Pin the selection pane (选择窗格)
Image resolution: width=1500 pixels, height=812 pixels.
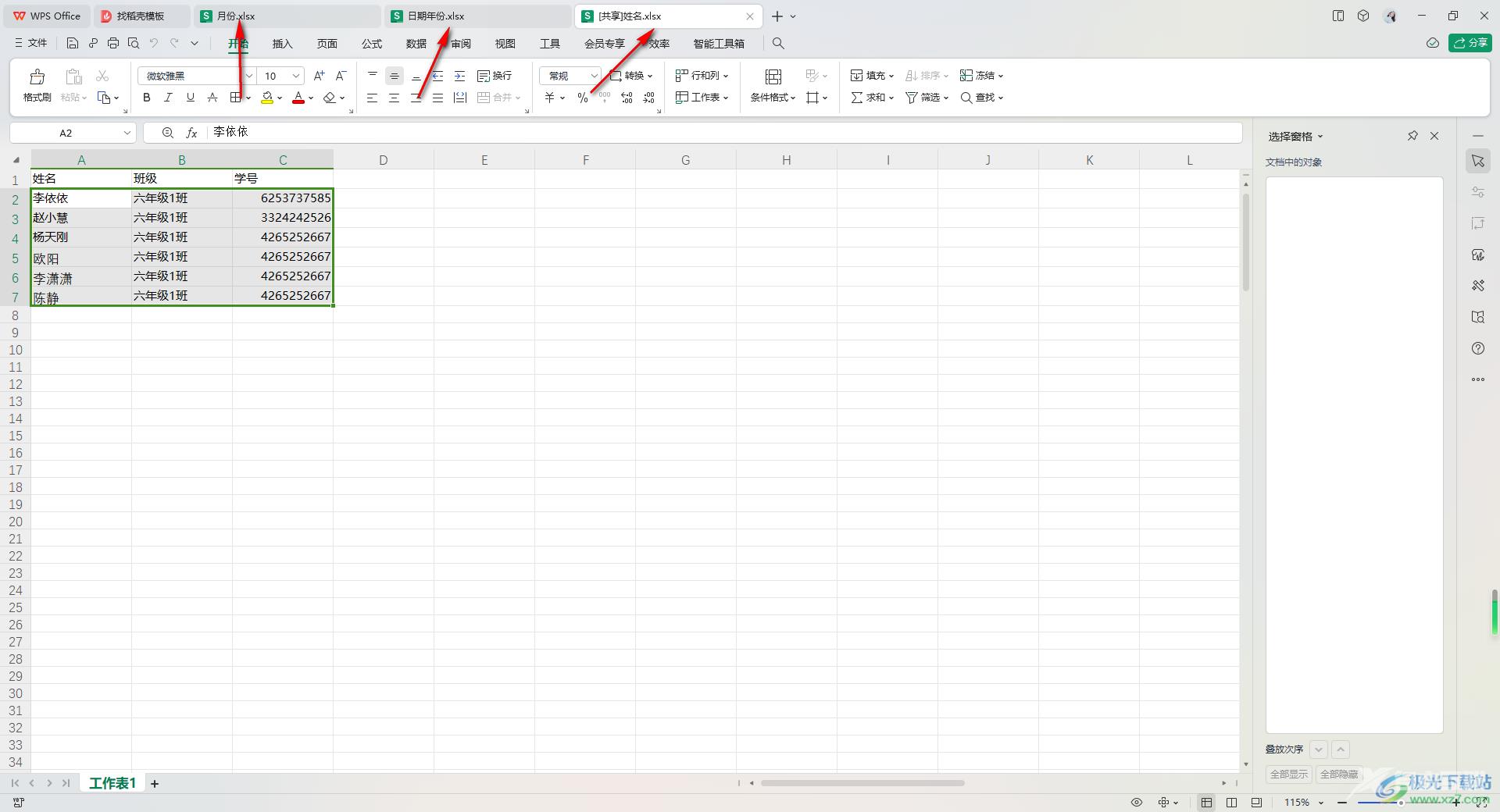click(1412, 136)
